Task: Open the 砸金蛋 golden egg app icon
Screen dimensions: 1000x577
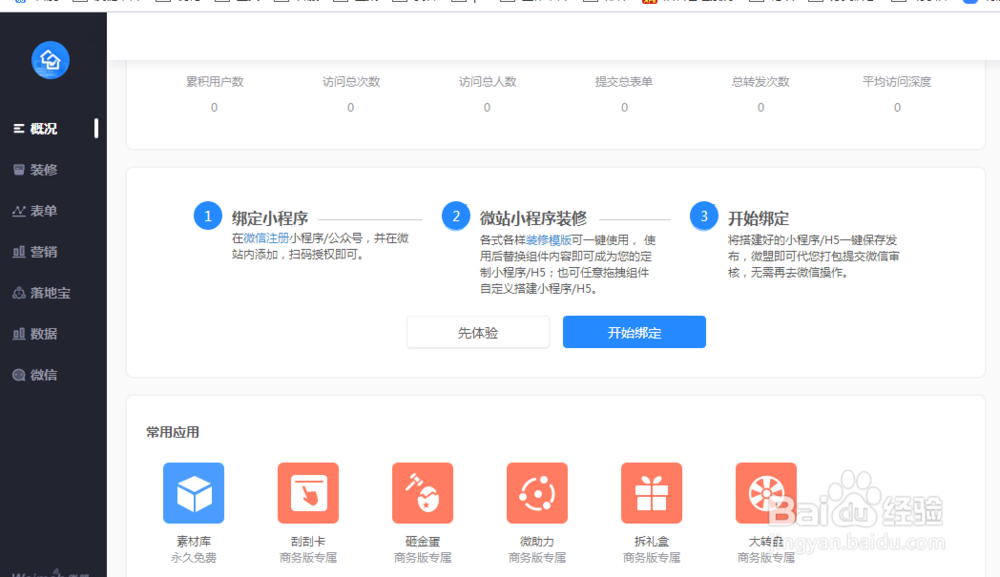Action: 422,492
